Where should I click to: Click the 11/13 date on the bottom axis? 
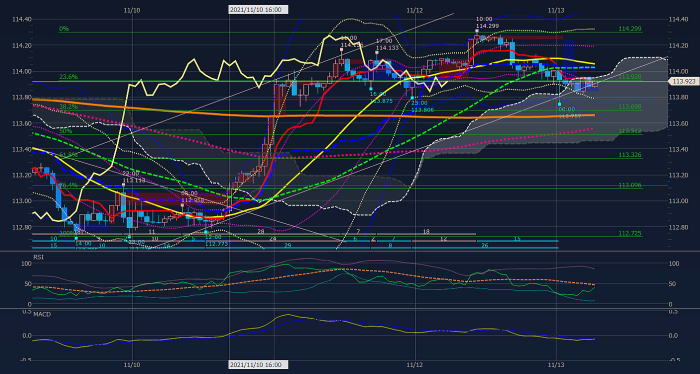[x=556, y=365]
